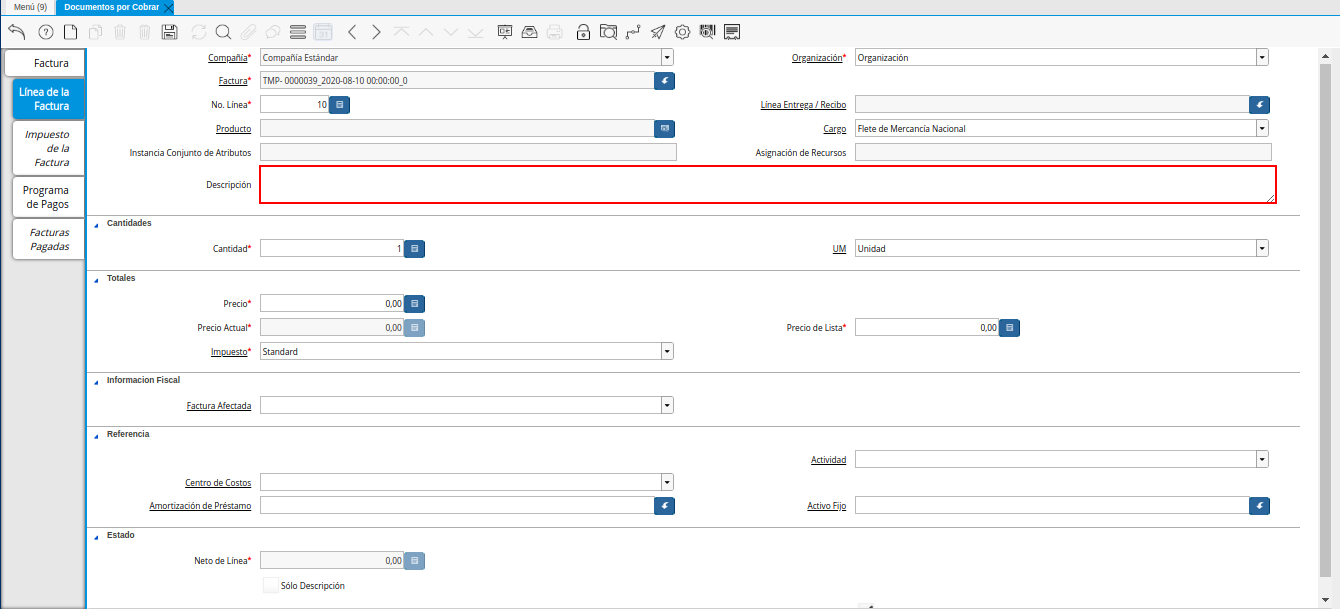Open the Factura side tab
The image size is (1340, 609).
tap(45, 63)
